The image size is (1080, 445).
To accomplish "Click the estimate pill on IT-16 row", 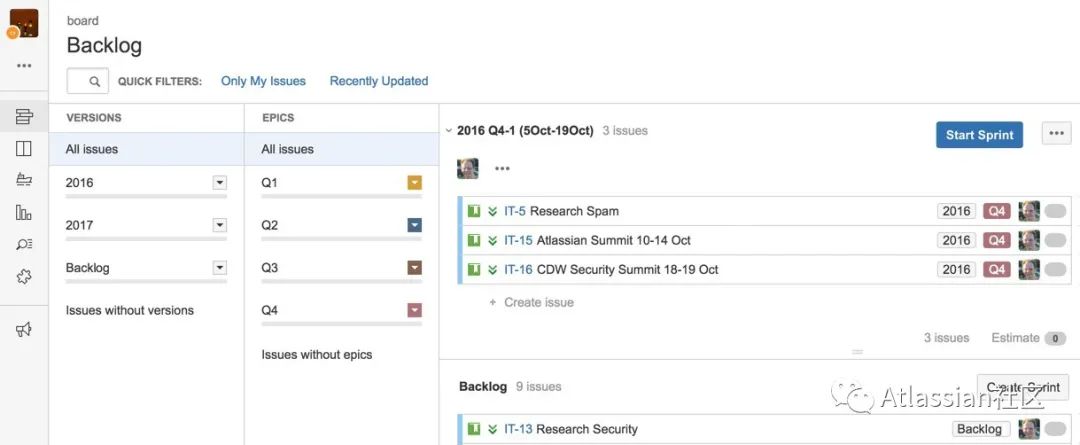I will point(1055,269).
